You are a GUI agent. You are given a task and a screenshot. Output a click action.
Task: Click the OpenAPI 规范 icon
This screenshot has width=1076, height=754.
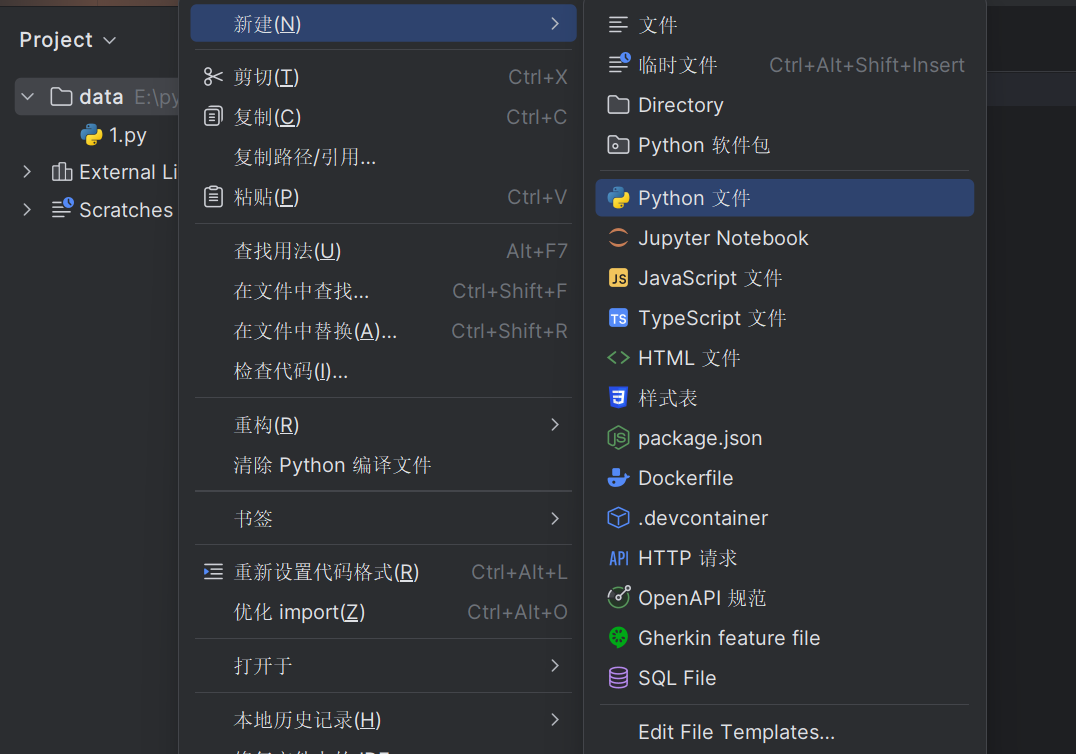coord(618,597)
